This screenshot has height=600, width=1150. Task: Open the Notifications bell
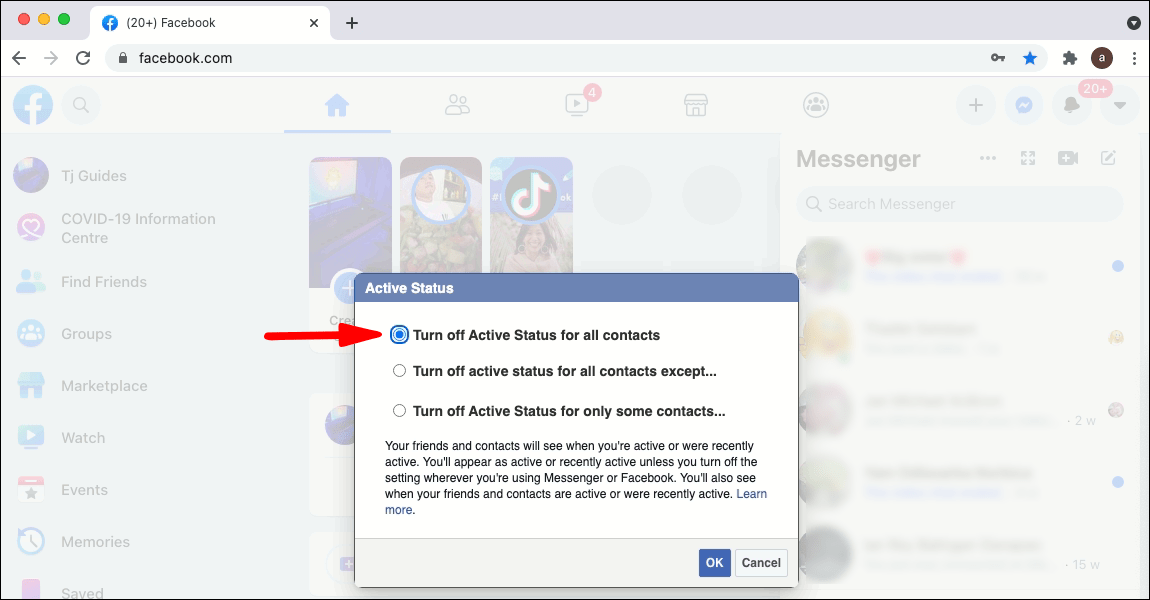click(1072, 106)
